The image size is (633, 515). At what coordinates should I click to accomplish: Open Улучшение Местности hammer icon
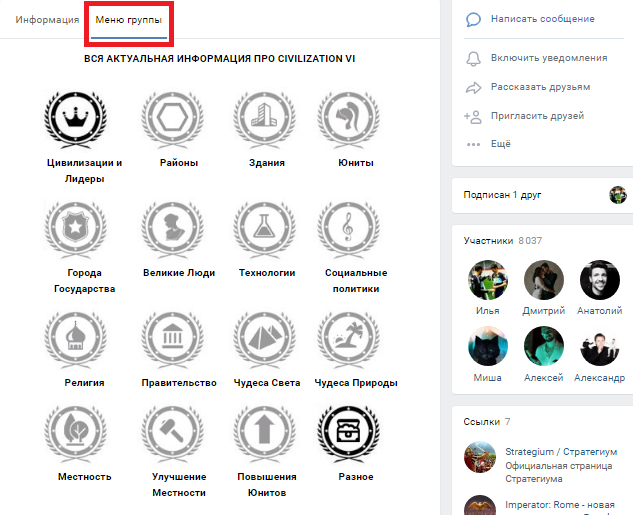[x=172, y=434]
